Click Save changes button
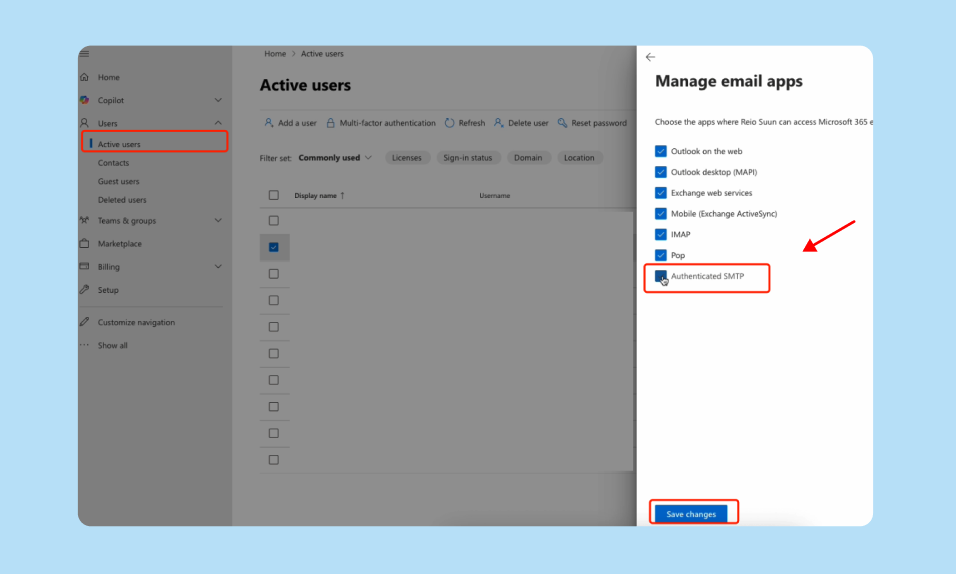956x574 pixels. (691, 514)
